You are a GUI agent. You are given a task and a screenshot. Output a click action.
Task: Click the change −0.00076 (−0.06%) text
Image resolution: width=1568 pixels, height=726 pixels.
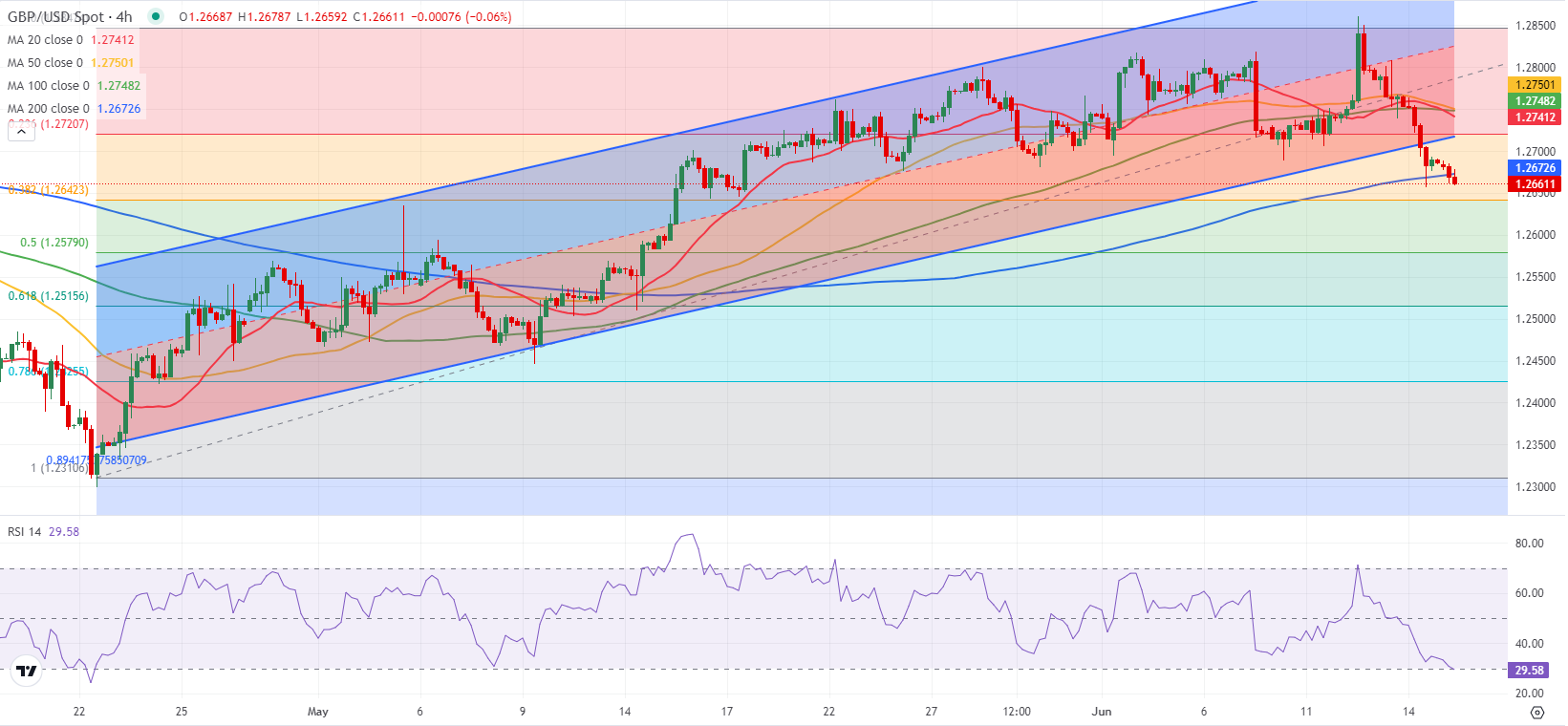[x=461, y=17]
